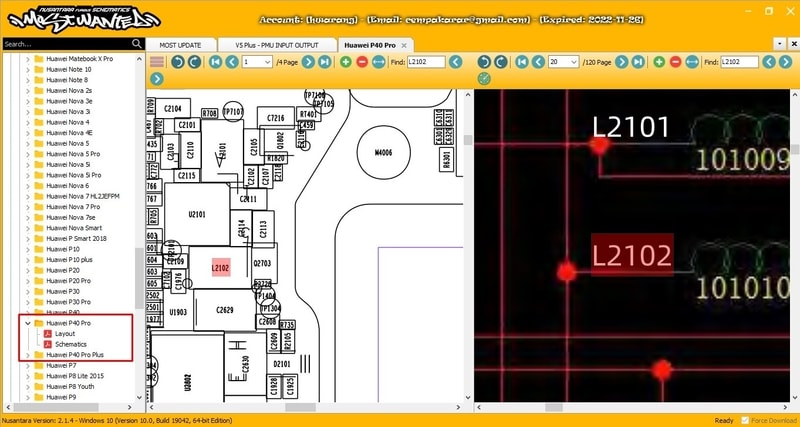
Task: Jump to last page of 4-page layout
Action: (x=324, y=62)
